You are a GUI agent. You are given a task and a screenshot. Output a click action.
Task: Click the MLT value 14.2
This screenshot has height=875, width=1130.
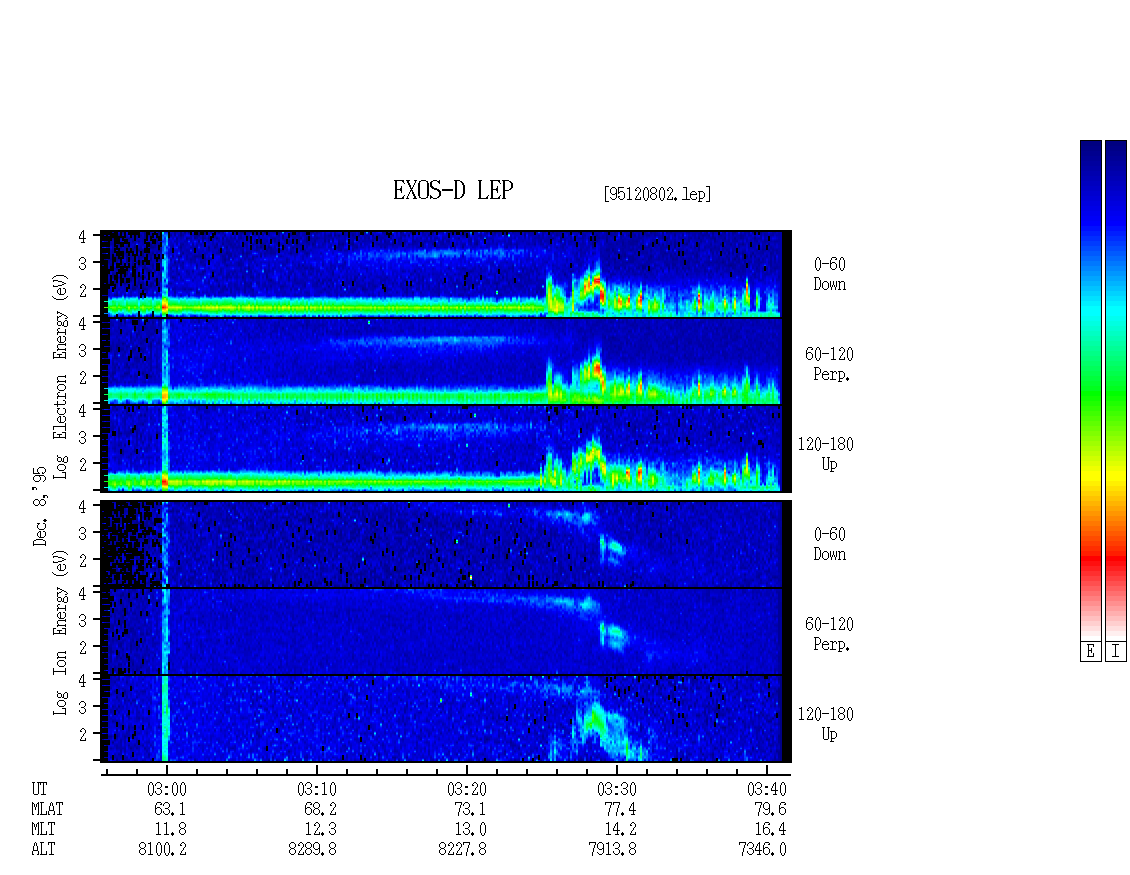[620, 830]
